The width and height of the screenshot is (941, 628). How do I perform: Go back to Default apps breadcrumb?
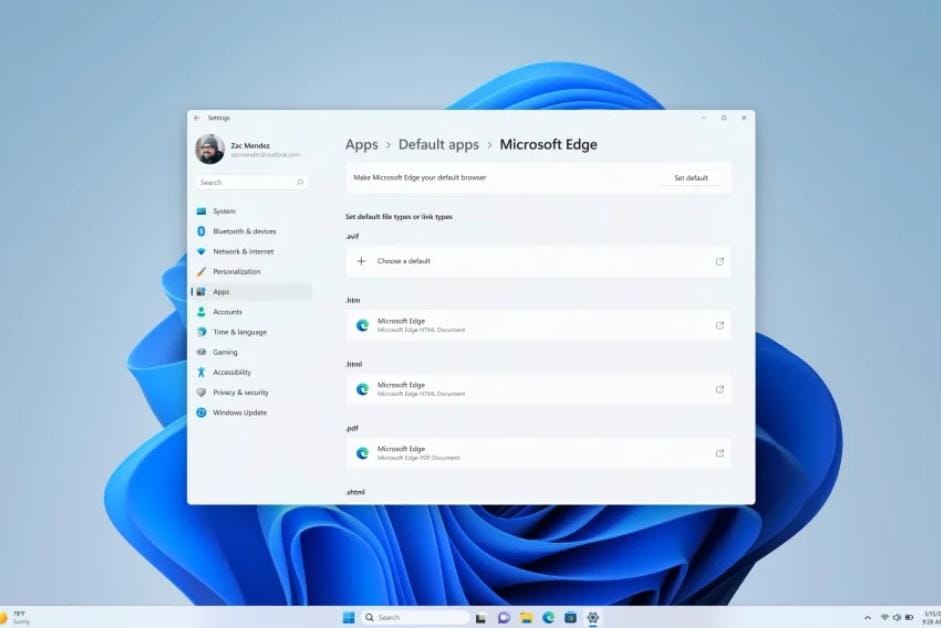click(439, 145)
